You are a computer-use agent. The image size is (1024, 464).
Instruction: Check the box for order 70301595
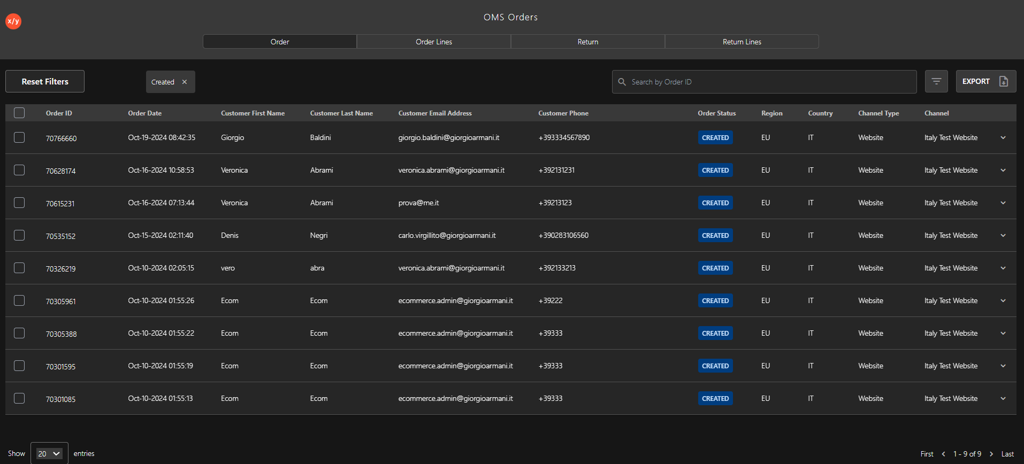(19, 366)
